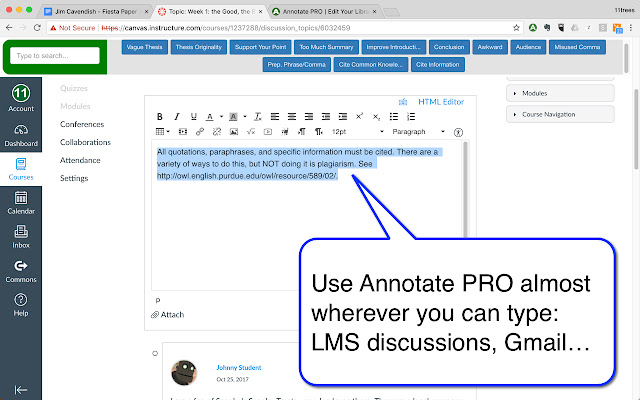Screen dimensions: 640x400
Task: Embed an image in the editor
Action: tap(234, 131)
